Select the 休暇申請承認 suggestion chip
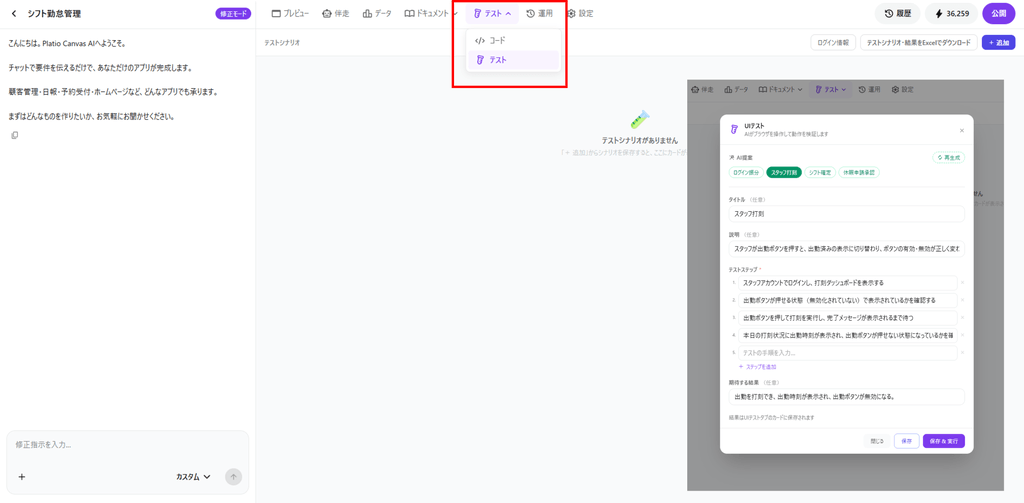The image size is (1024, 503). coord(859,172)
